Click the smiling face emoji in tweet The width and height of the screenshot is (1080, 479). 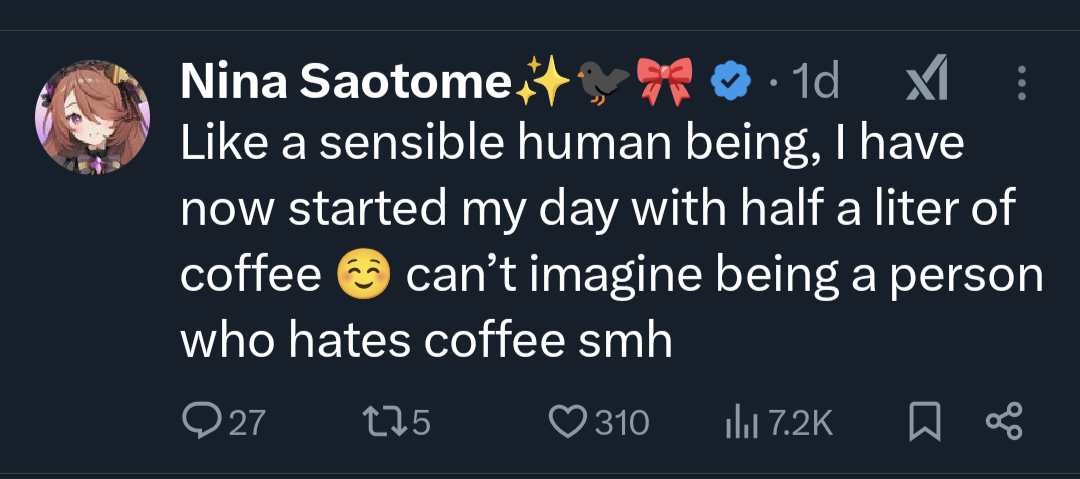coord(364,275)
